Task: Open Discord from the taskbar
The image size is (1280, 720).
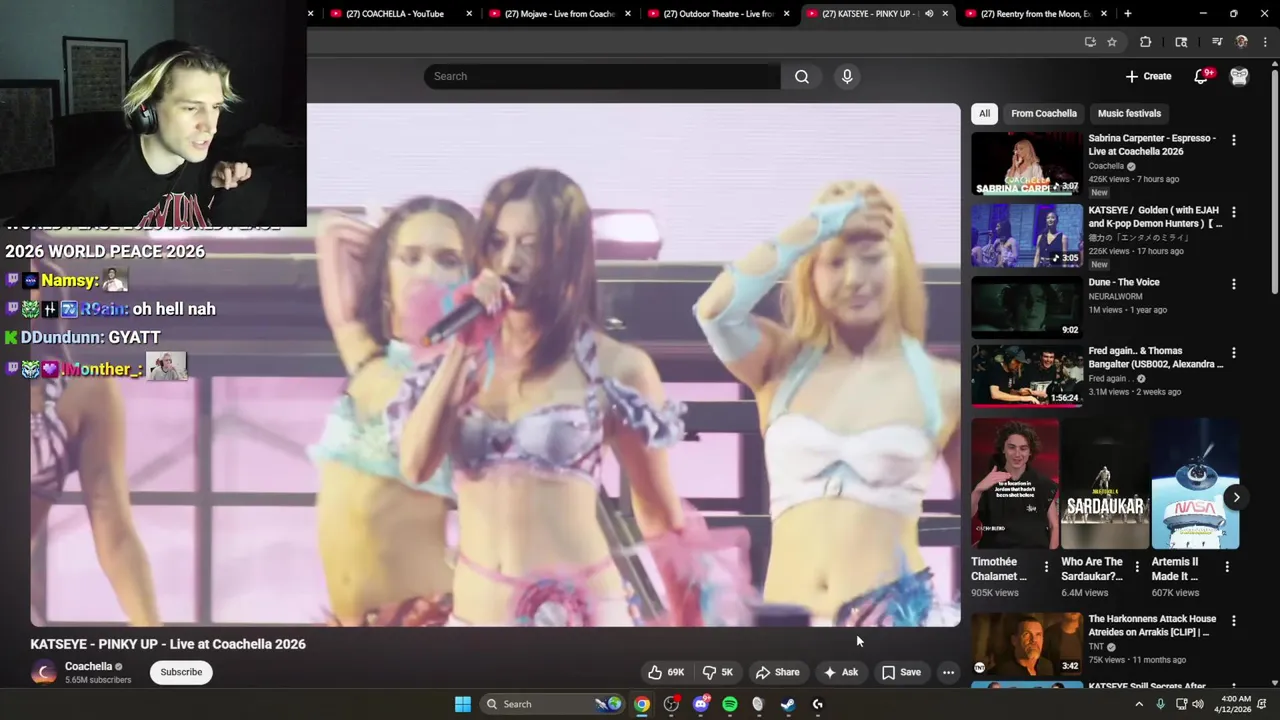Action: pyautogui.click(x=700, y=704)
